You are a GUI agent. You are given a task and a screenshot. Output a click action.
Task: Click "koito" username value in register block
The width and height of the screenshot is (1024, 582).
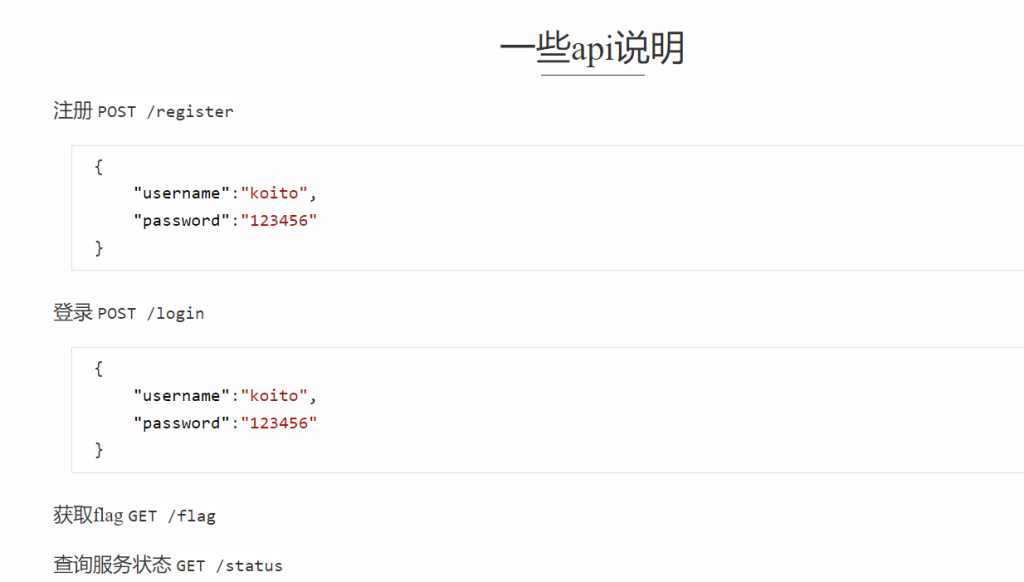tap(274, 193)
